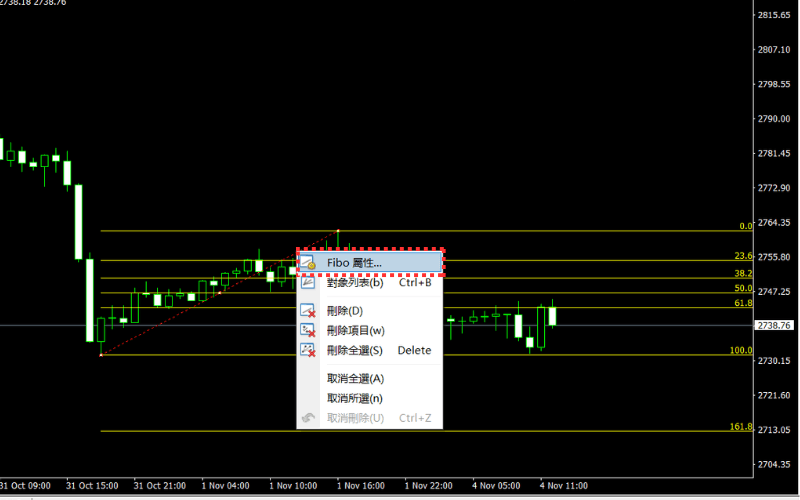Click the 23.6 Fibonacci level label
Viewport: 800px width, 500px height.
tap(743, 256)
